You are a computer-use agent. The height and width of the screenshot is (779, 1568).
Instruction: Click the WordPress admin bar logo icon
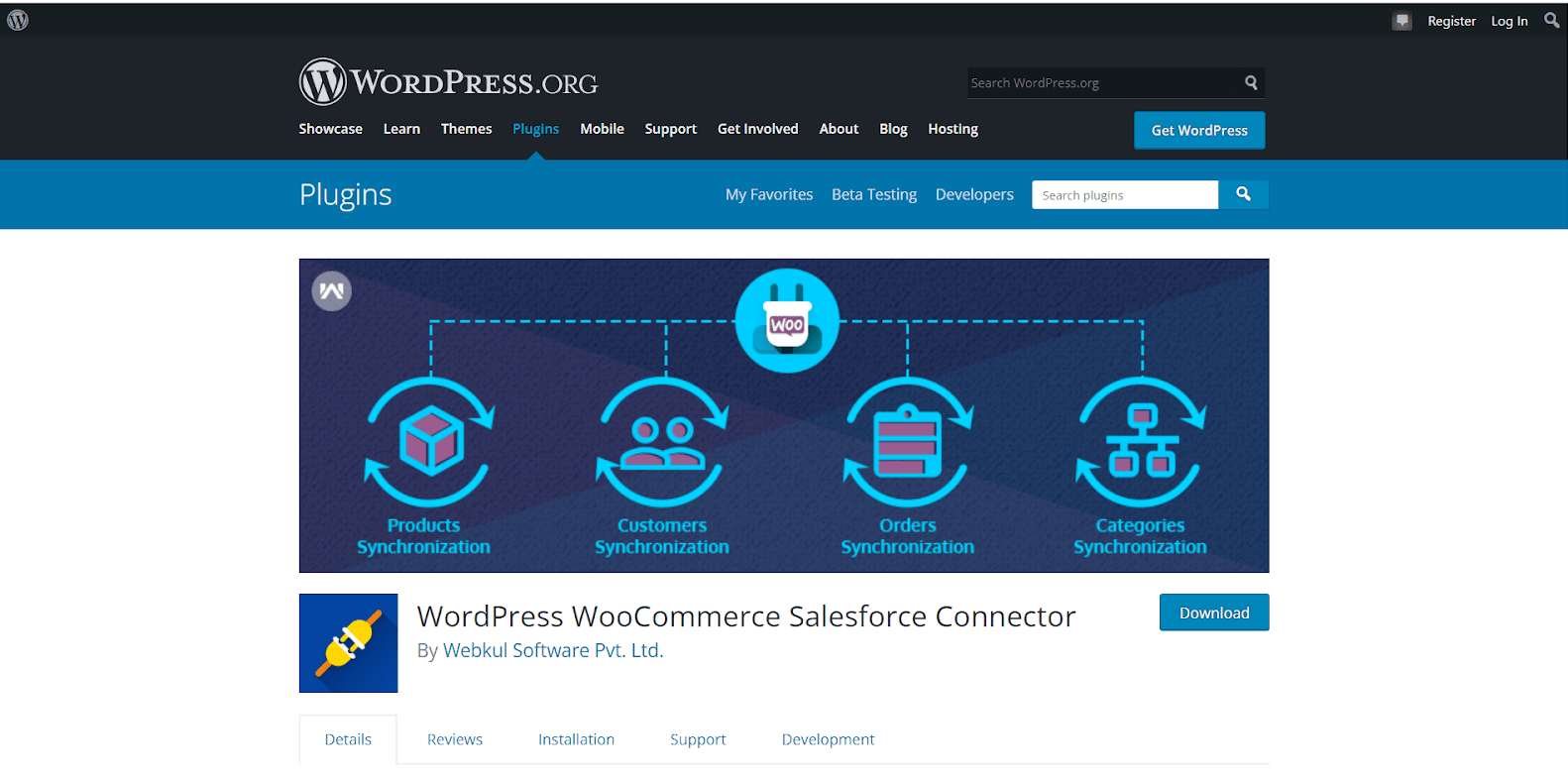pyautogui.click(x=18, y=20)
